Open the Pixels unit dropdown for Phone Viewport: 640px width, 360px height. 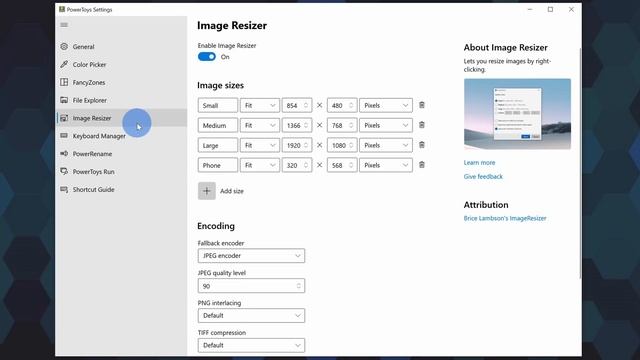[386, 165]
